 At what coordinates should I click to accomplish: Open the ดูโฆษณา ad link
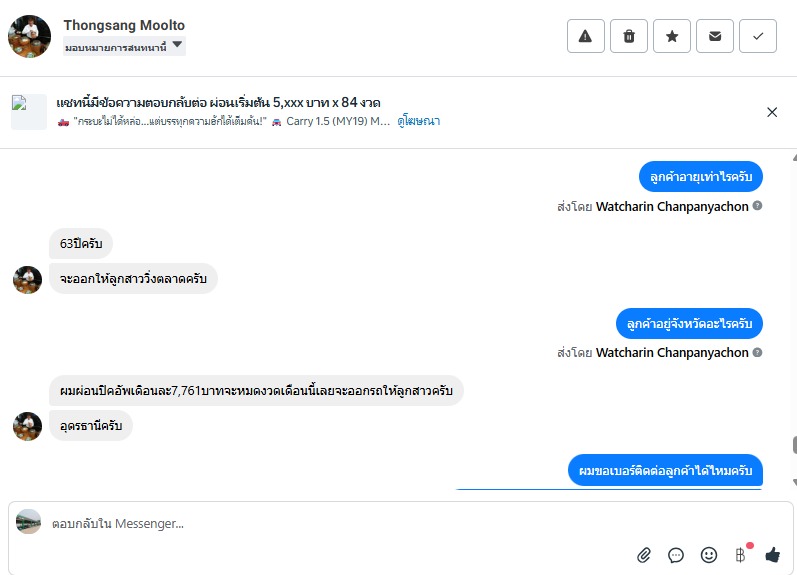pos(418,121)
